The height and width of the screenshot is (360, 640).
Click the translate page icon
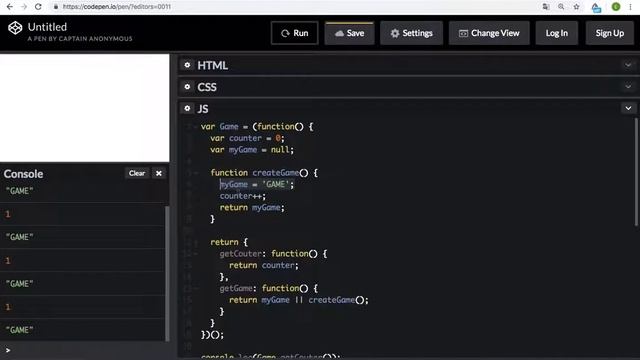546,7
